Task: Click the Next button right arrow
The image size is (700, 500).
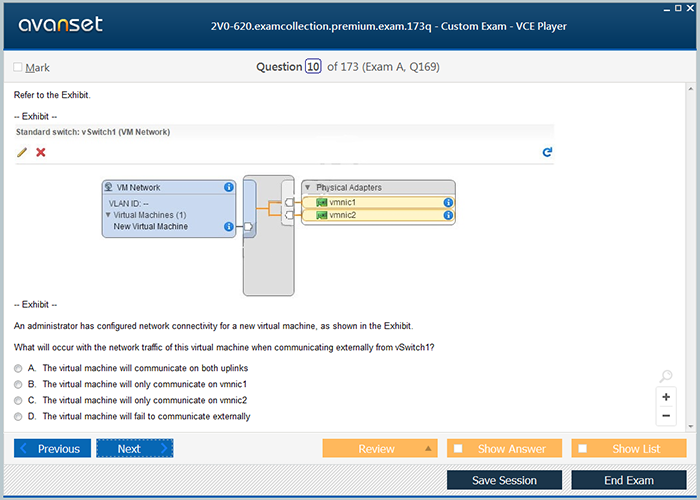Action: (x=164, y=448)
